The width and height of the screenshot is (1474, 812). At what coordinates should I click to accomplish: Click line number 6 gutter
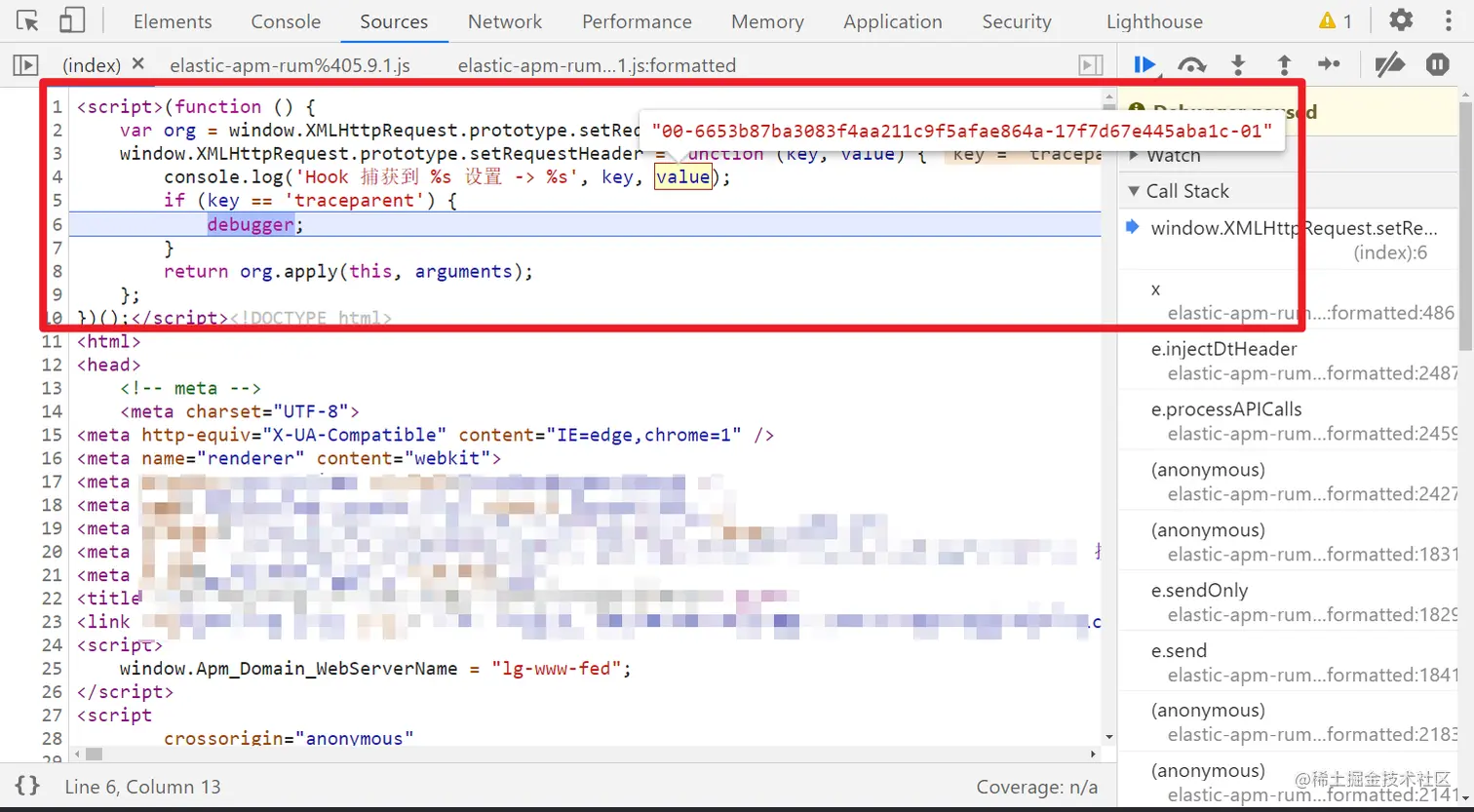pyautogui.click(x=58, y=224)
